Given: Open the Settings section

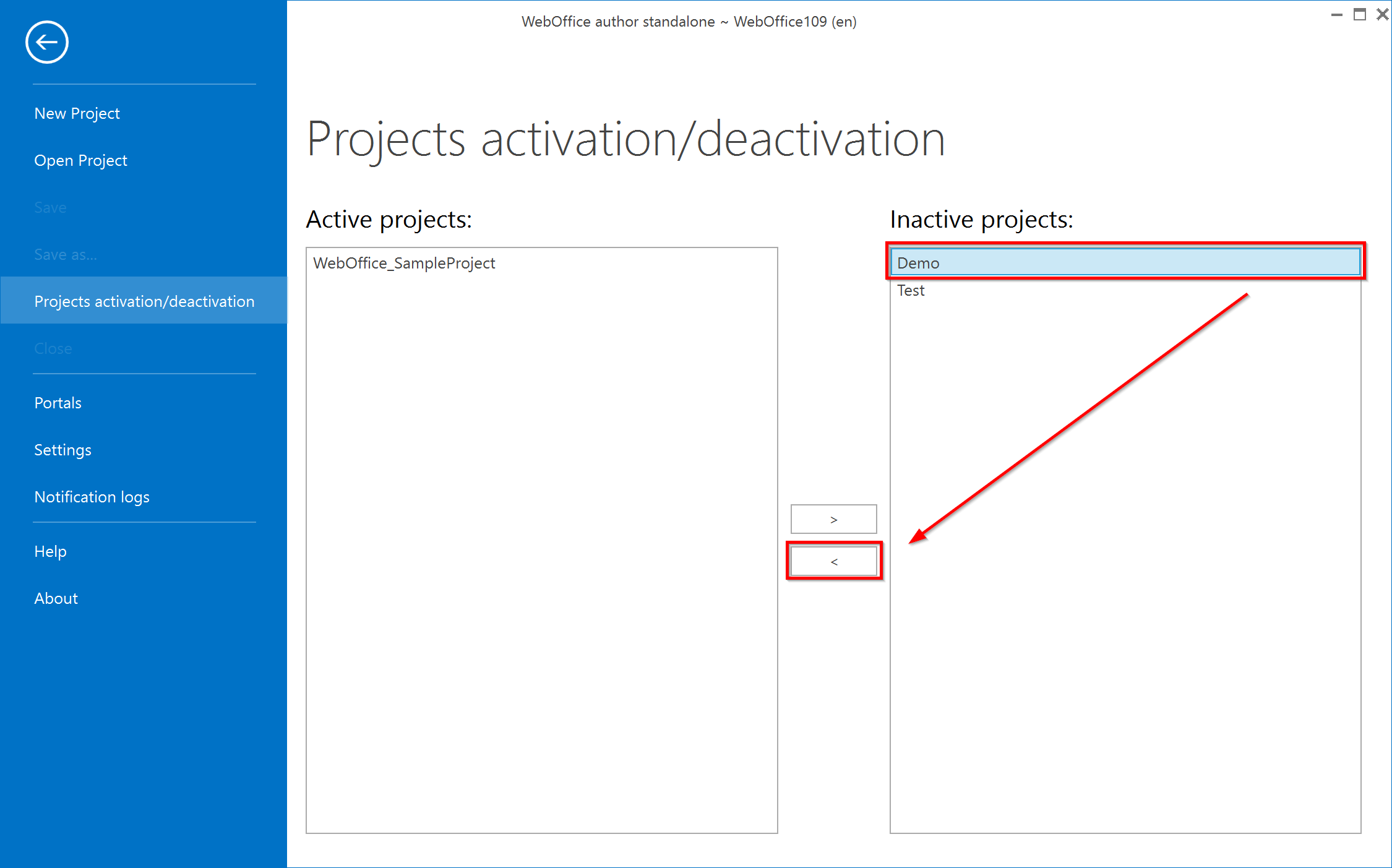Looking at the screenshot, I should coord(62,450).
